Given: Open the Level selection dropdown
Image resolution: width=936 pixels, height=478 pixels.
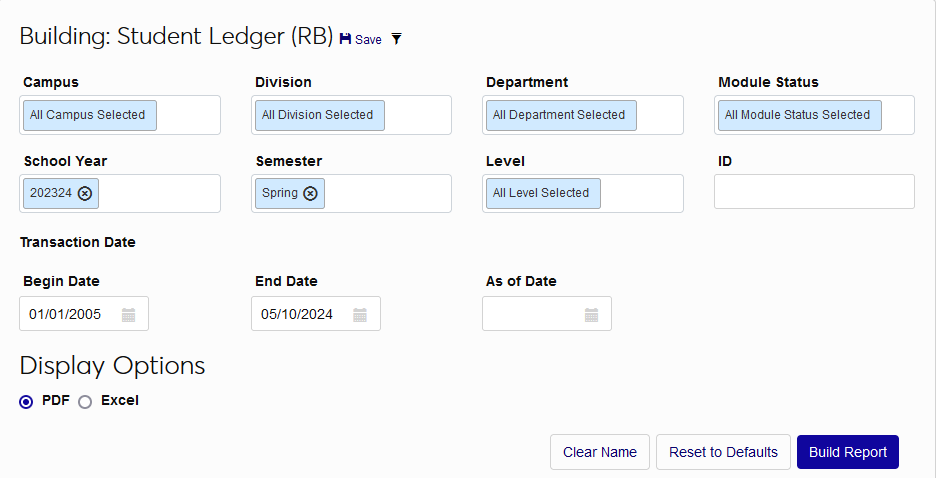Looking at the screenshot, I should click(x=583, y=193).
